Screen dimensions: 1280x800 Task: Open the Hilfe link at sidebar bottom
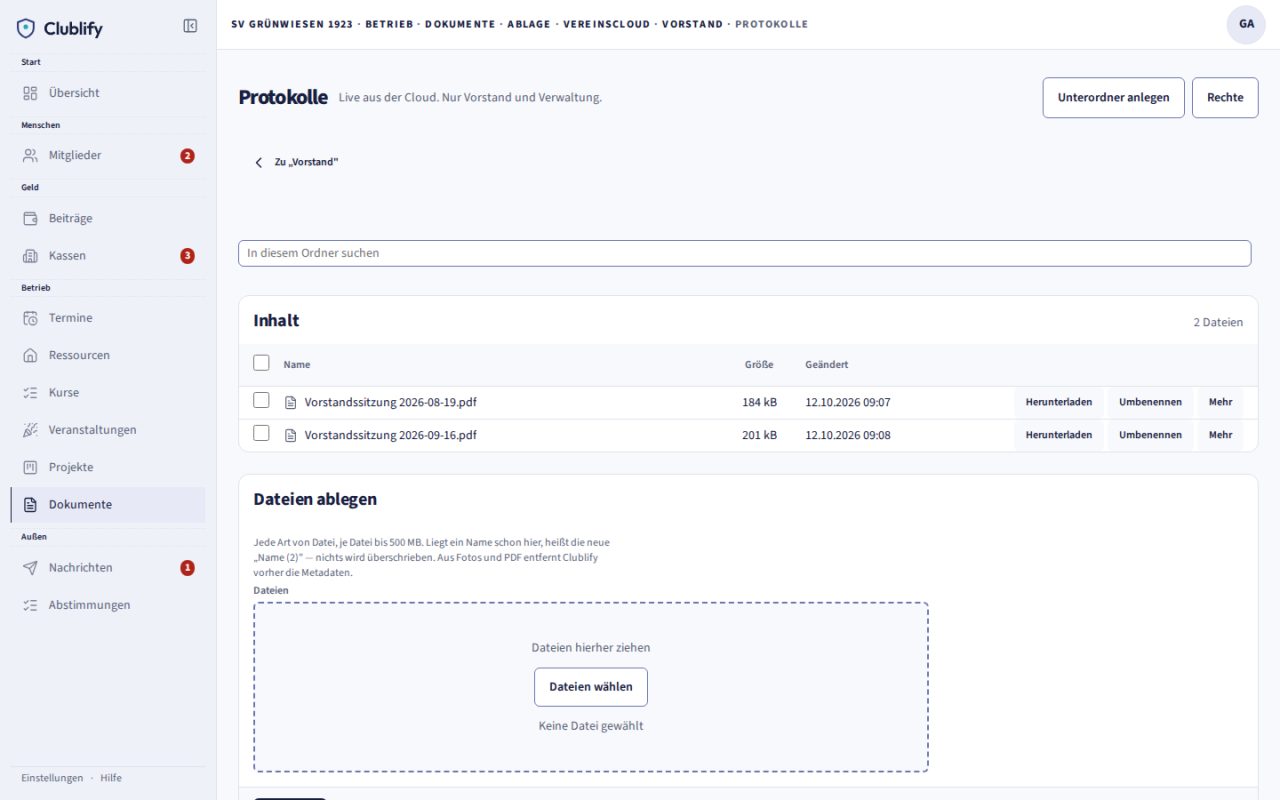point(111,778)
